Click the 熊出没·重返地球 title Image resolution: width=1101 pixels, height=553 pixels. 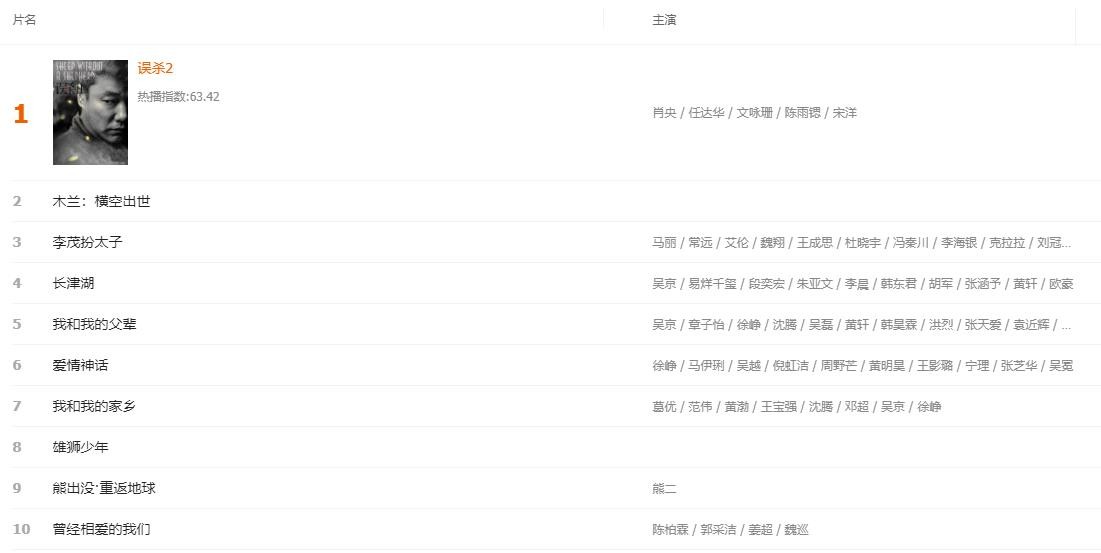[104, 488]
